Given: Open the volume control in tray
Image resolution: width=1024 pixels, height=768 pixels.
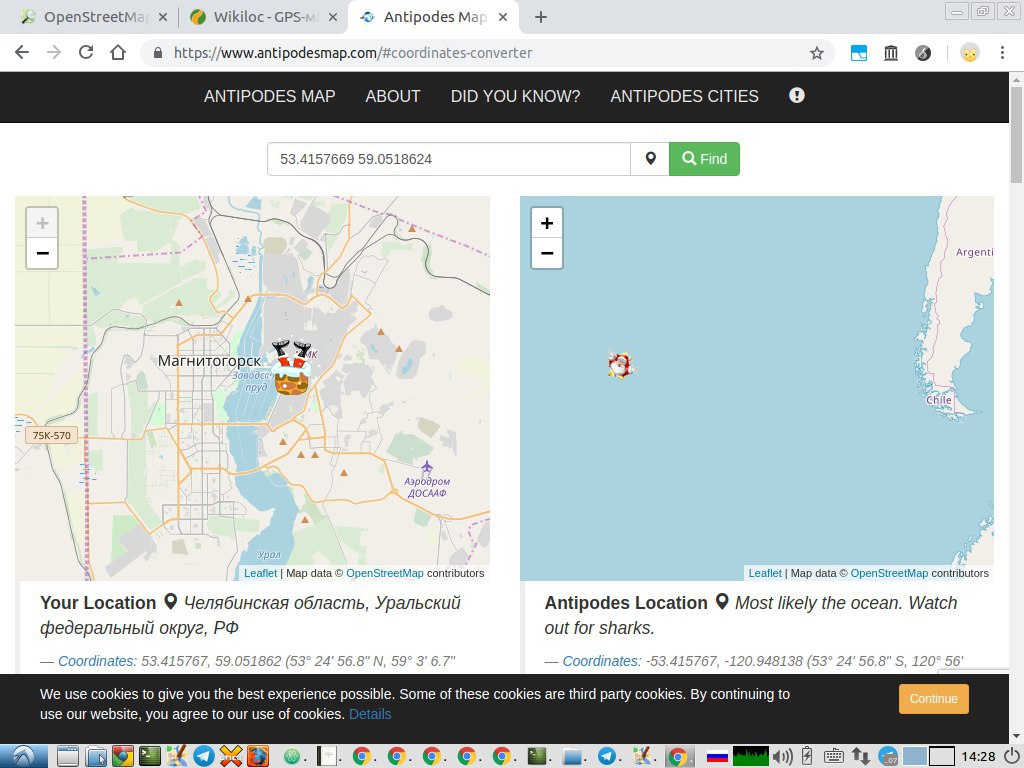Looking at the screenshot, I should click(782, 756).
